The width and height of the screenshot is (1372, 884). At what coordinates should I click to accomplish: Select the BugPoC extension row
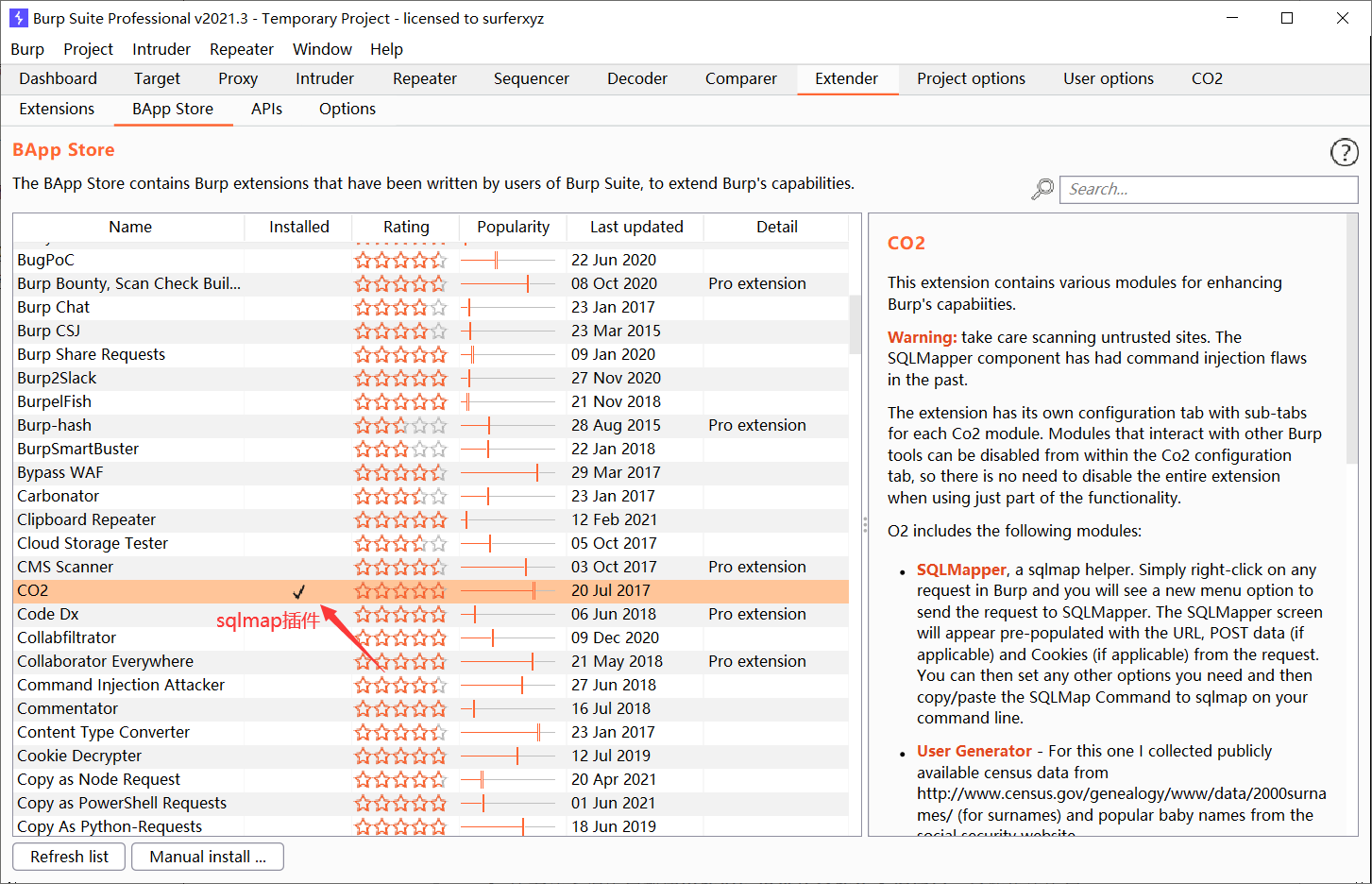(x=431, y=260)
